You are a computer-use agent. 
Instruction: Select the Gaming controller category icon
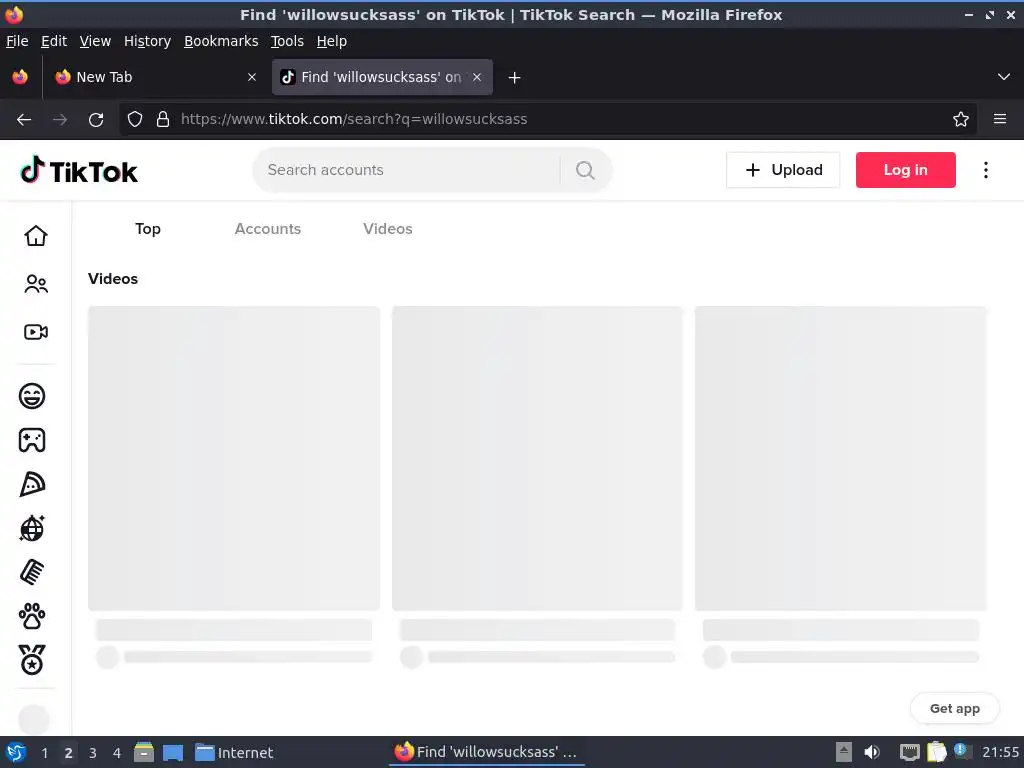point(32,440)
